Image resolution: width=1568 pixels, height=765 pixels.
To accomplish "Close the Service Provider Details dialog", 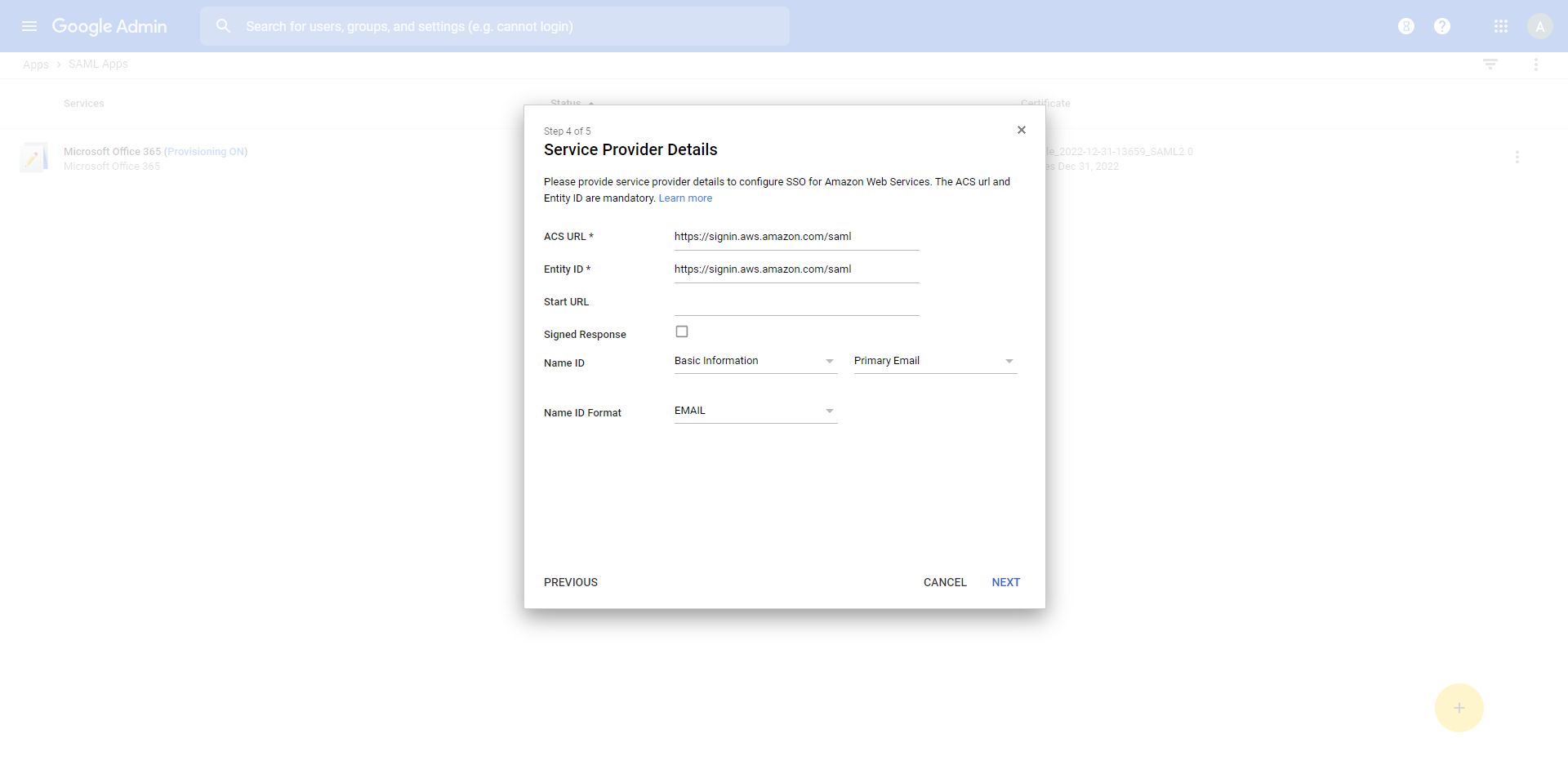I will pos(1022,130).
